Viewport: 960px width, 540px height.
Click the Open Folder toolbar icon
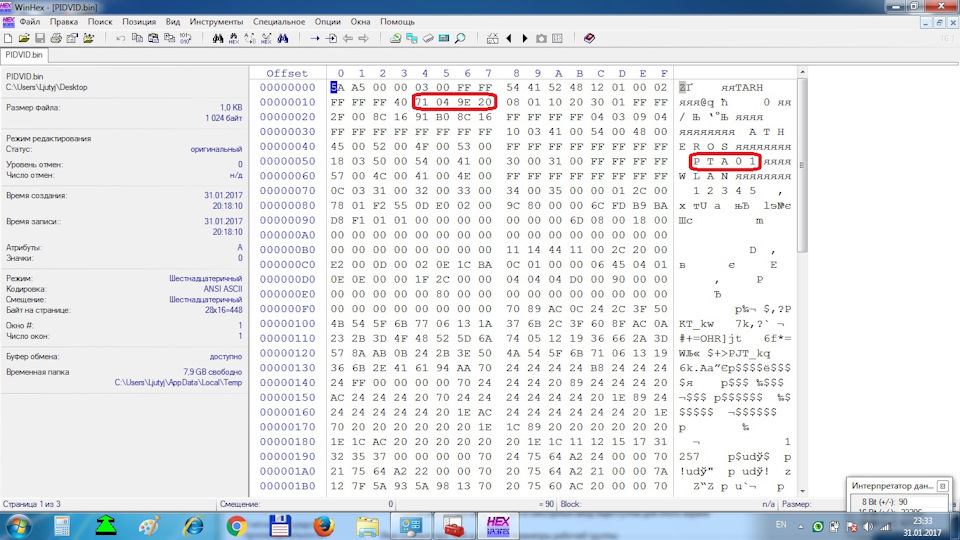point(89,38)
